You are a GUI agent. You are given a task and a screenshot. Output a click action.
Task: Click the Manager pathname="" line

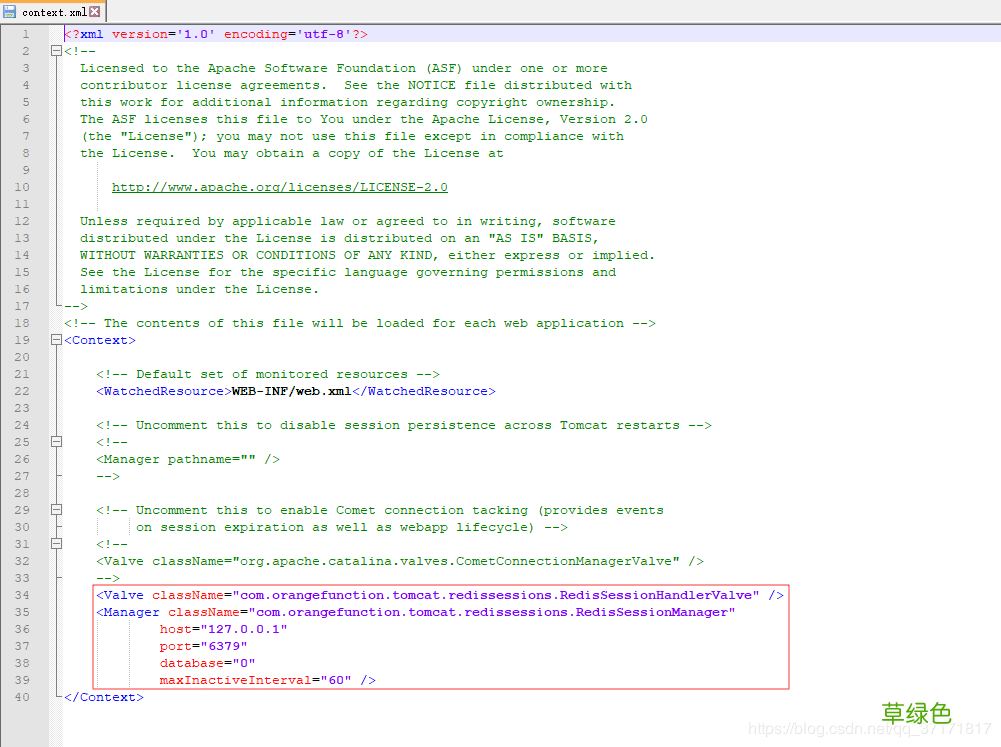pyautogui.click(x=188, y=459)
